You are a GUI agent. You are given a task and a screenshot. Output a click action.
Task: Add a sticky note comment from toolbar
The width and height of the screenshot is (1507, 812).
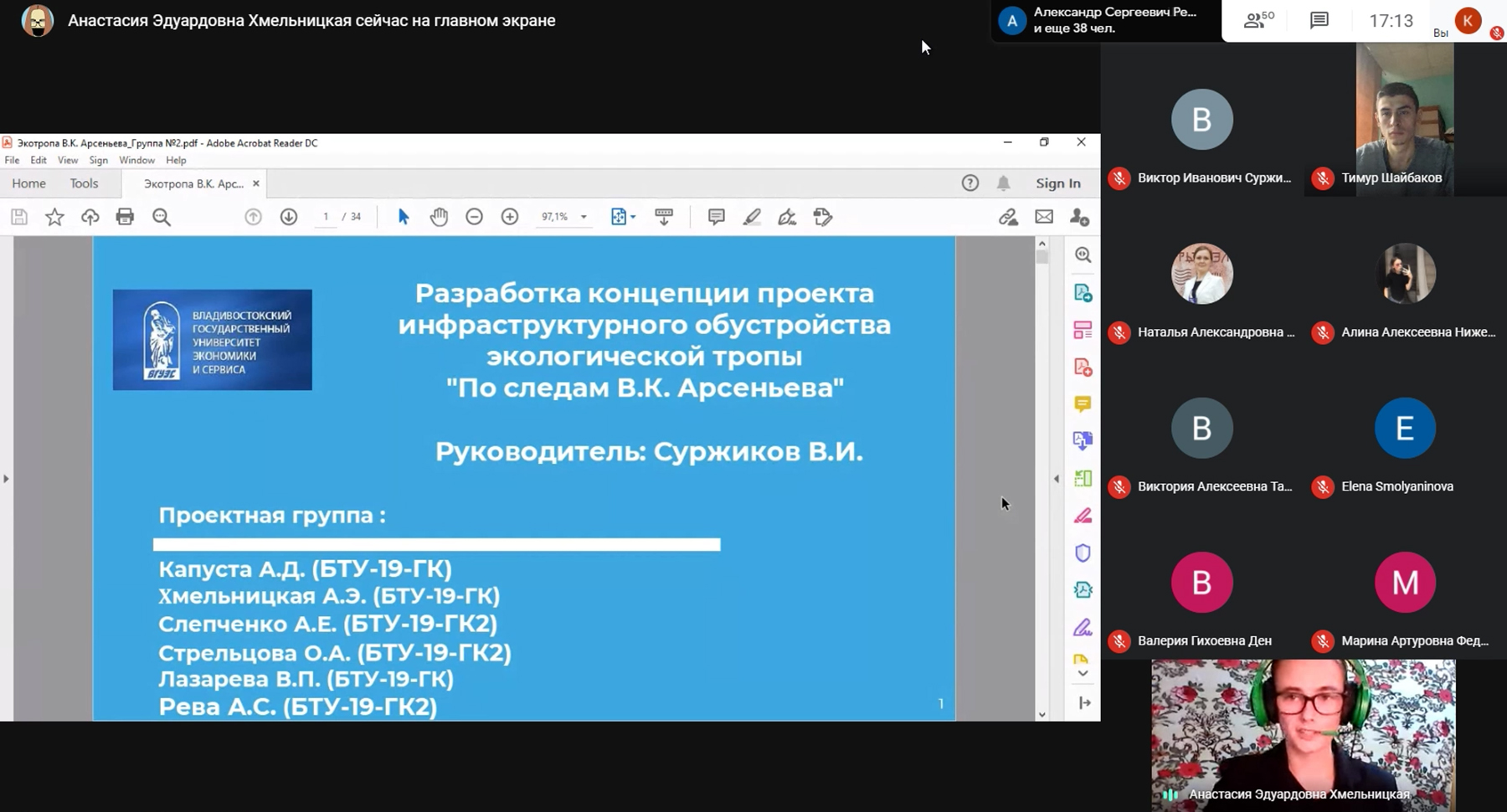[716, 217]
